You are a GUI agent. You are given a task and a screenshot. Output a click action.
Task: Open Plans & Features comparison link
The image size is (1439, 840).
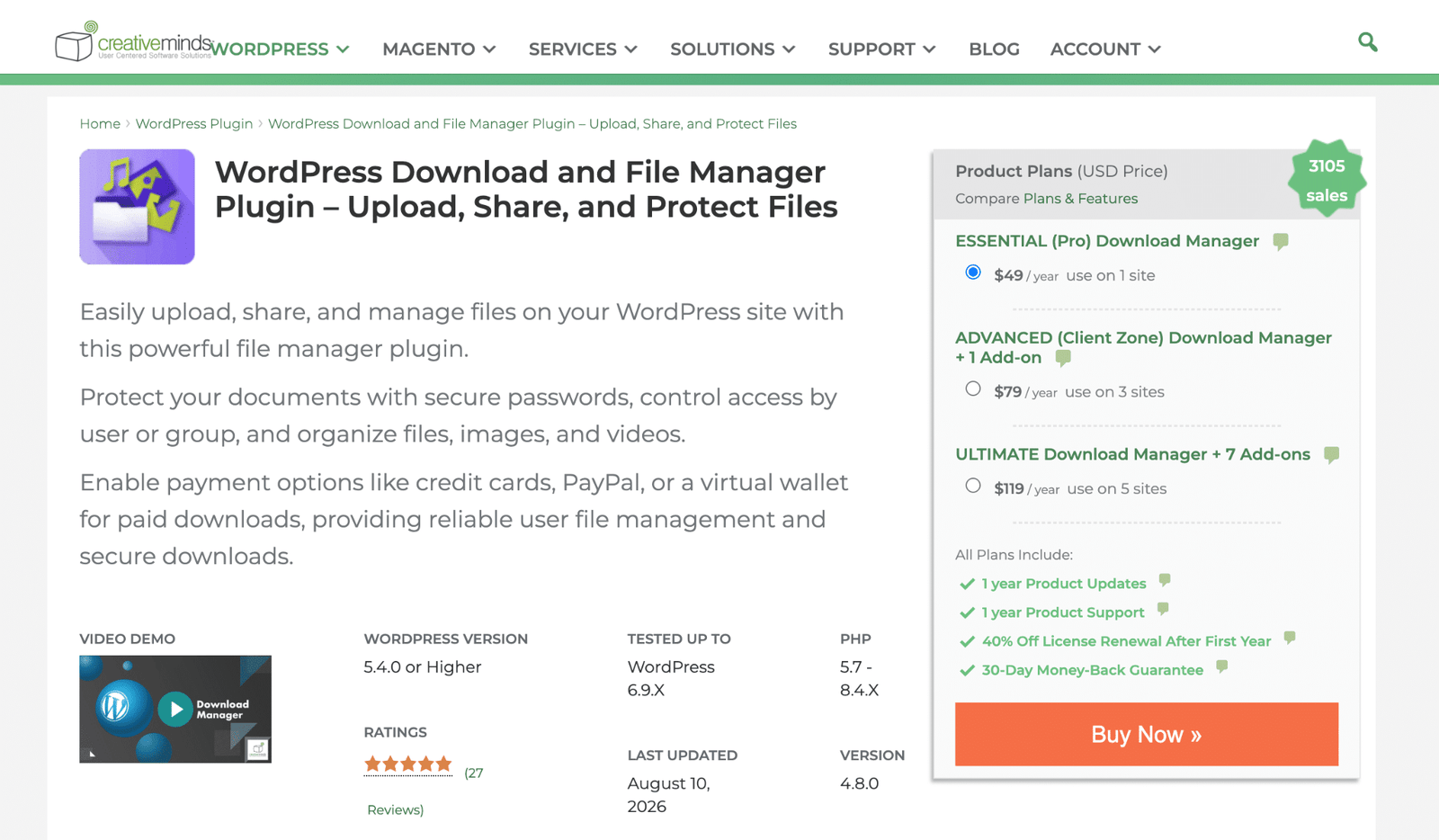point(1080,199)
